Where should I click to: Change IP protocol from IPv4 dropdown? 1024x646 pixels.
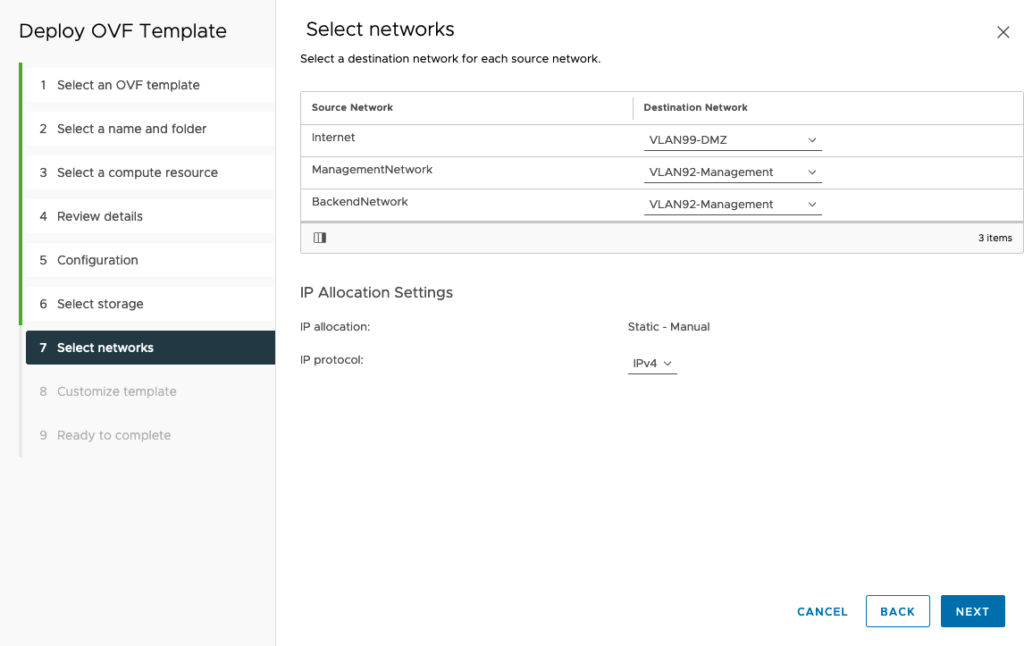click(x=652, y=364)
